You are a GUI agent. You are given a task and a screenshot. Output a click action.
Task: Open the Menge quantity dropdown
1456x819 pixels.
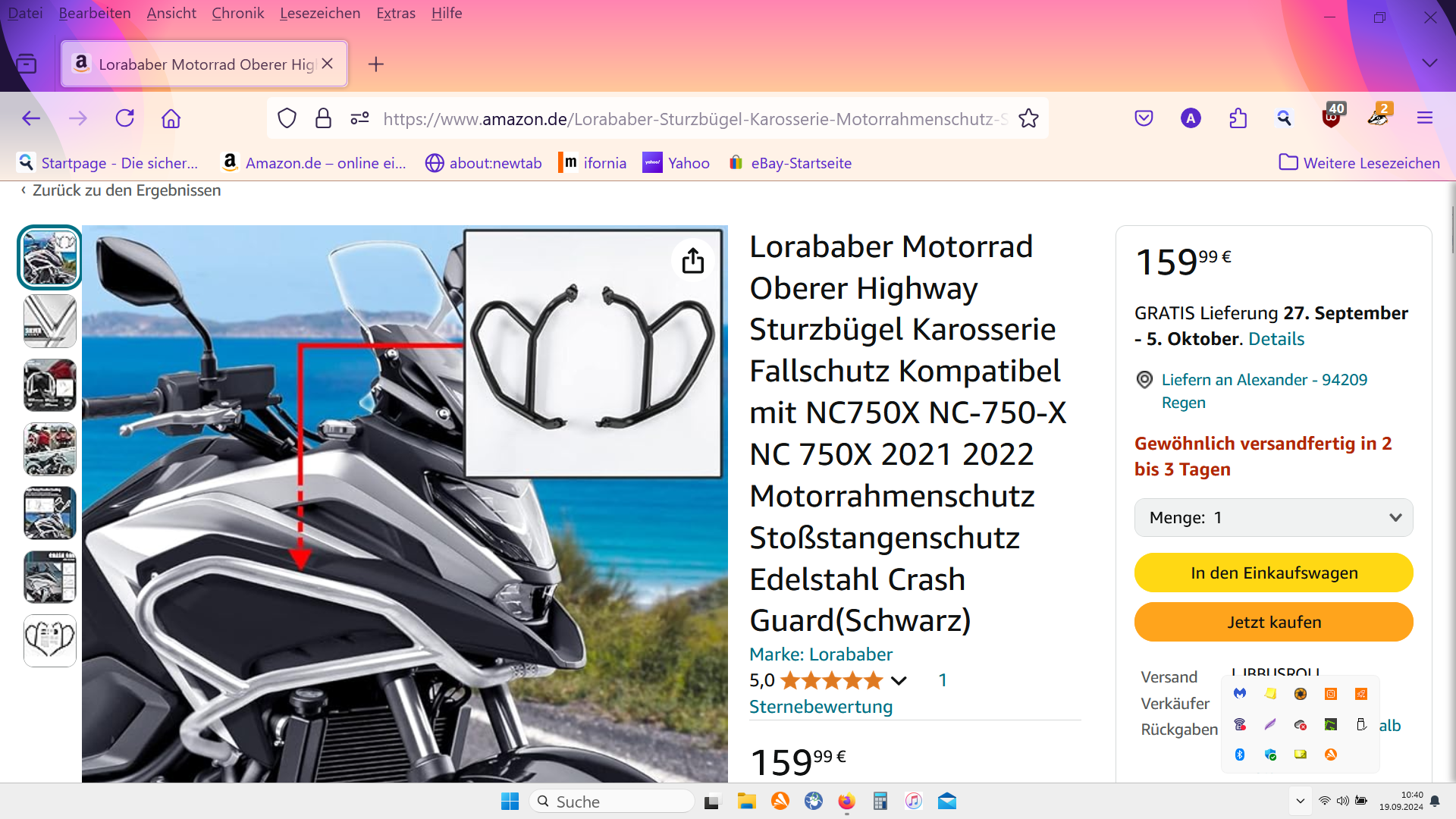pos(1273,517)
